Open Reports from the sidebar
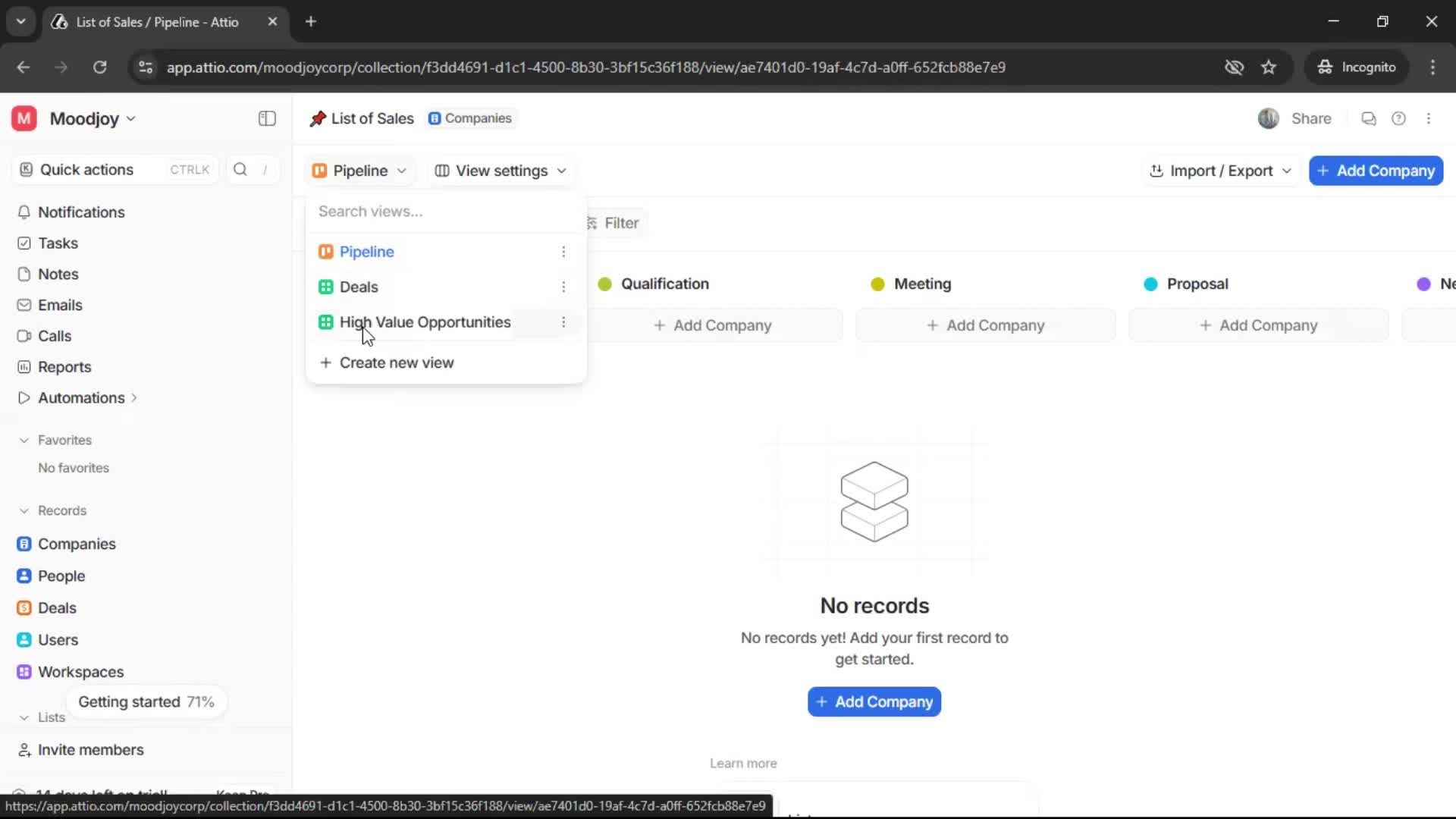Screen dimensions: 1456x819 pos(63,366)
